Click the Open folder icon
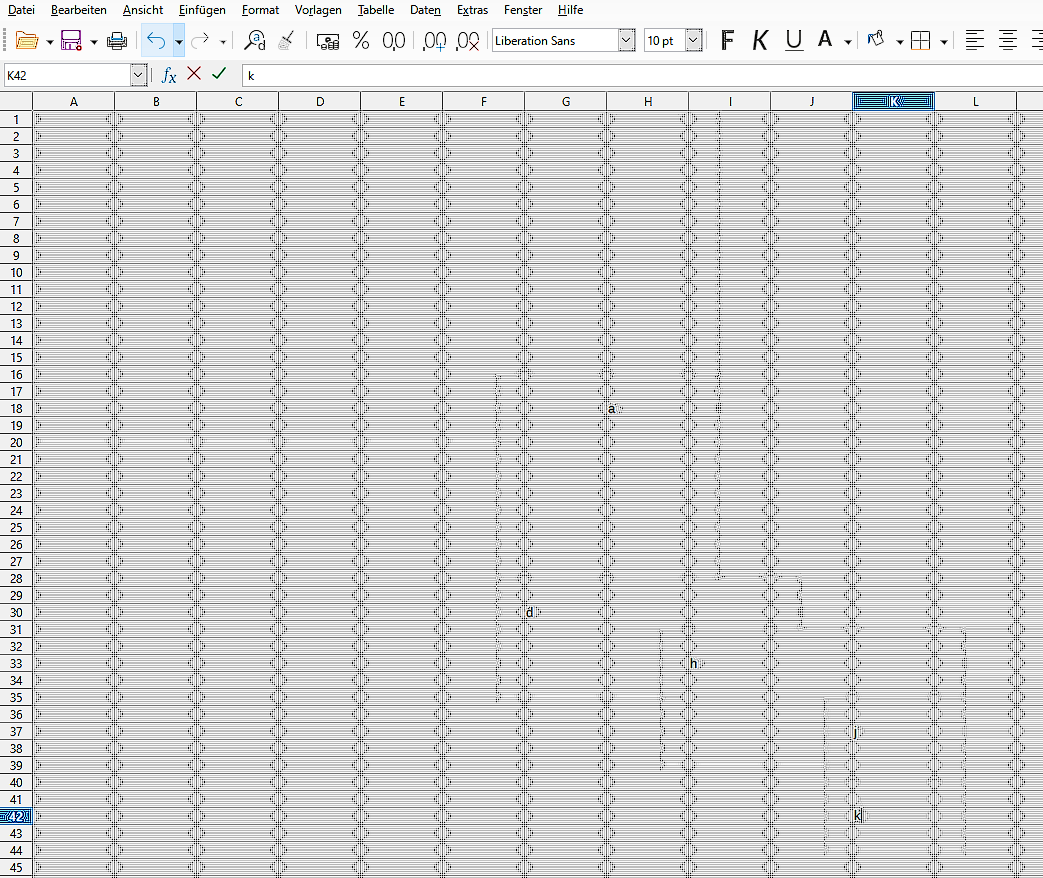 [27, 41]
